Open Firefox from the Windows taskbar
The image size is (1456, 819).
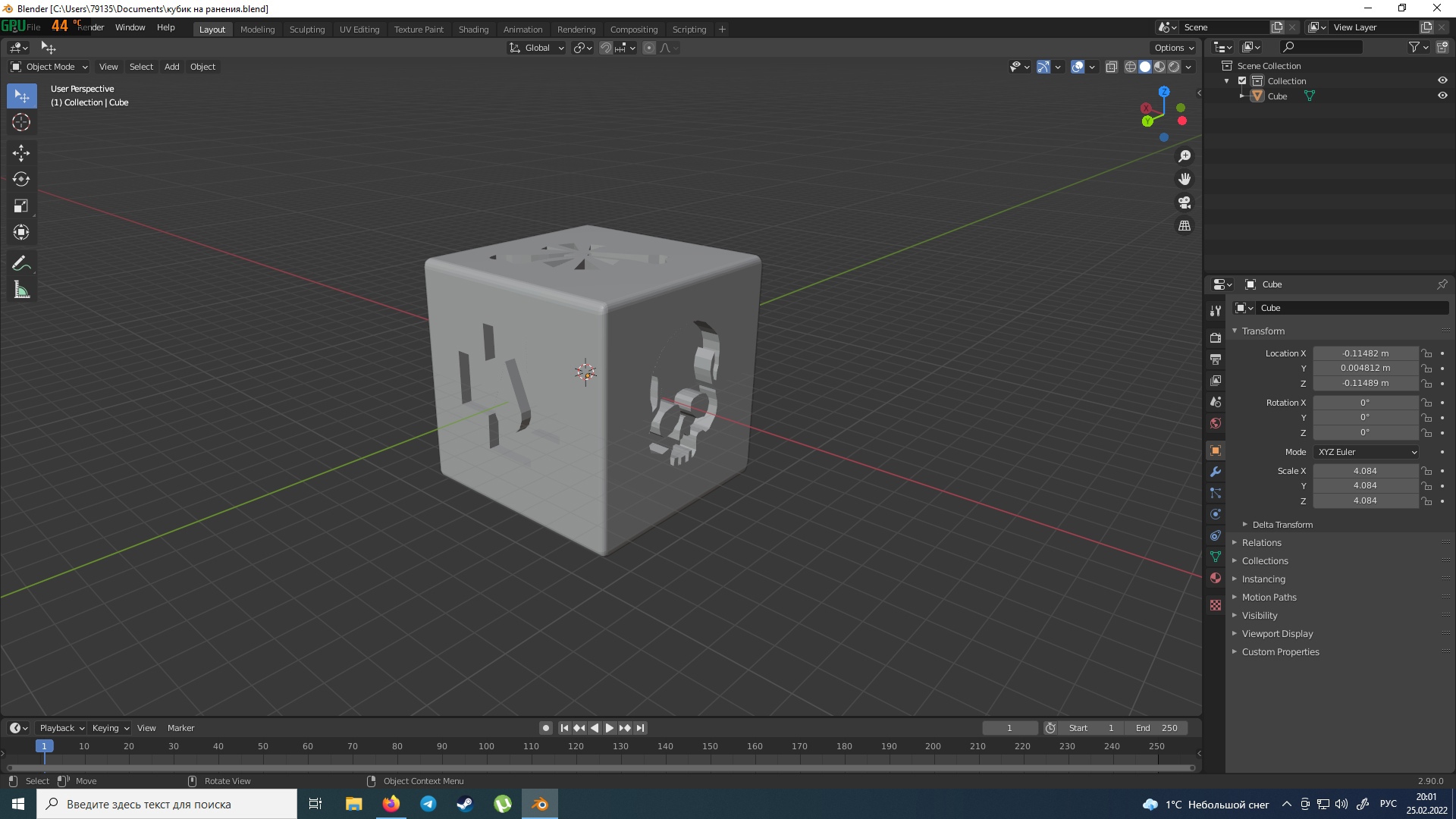391,804
